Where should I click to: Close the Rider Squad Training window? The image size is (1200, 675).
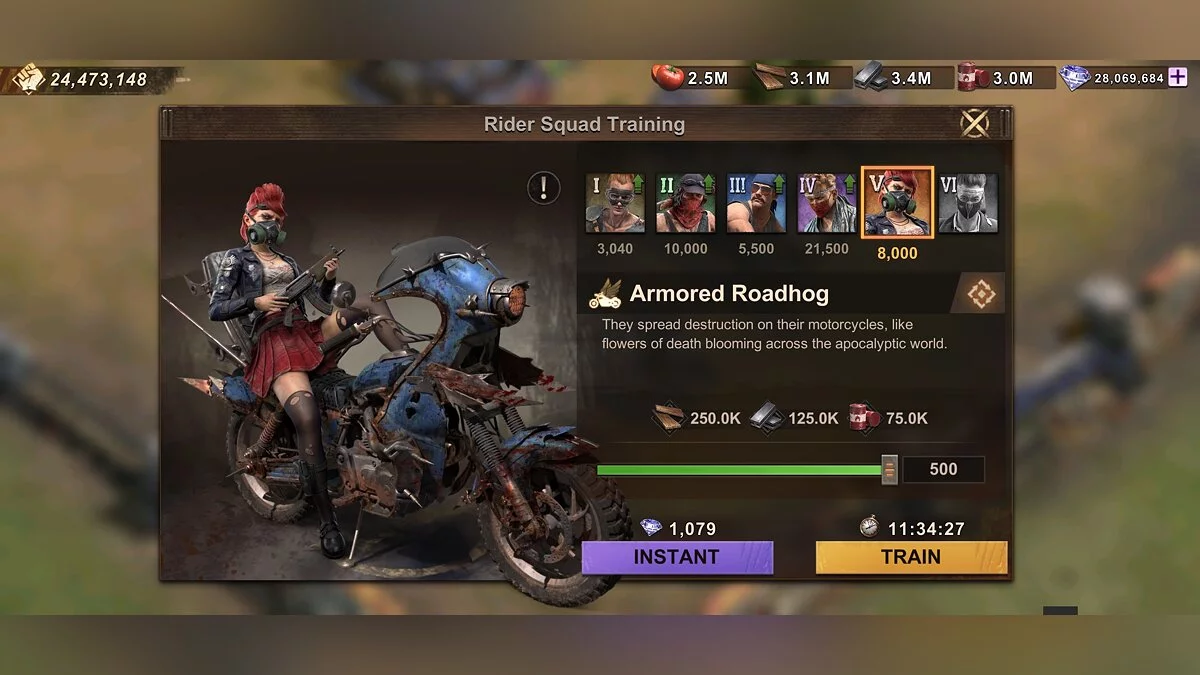975,123
